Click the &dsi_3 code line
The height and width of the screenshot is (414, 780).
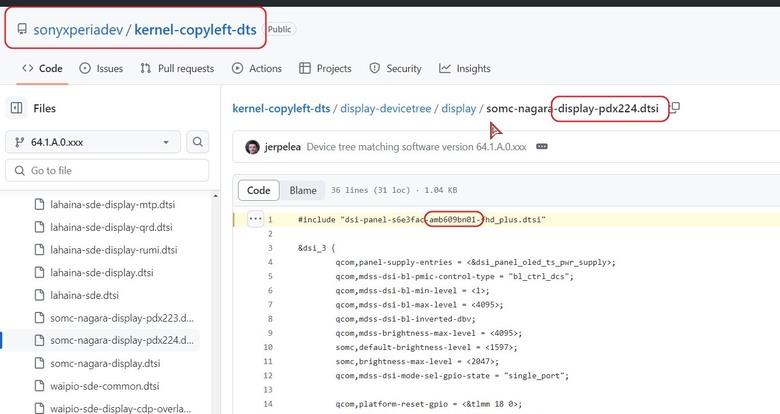pyautogui.click(x=316, y=248)
